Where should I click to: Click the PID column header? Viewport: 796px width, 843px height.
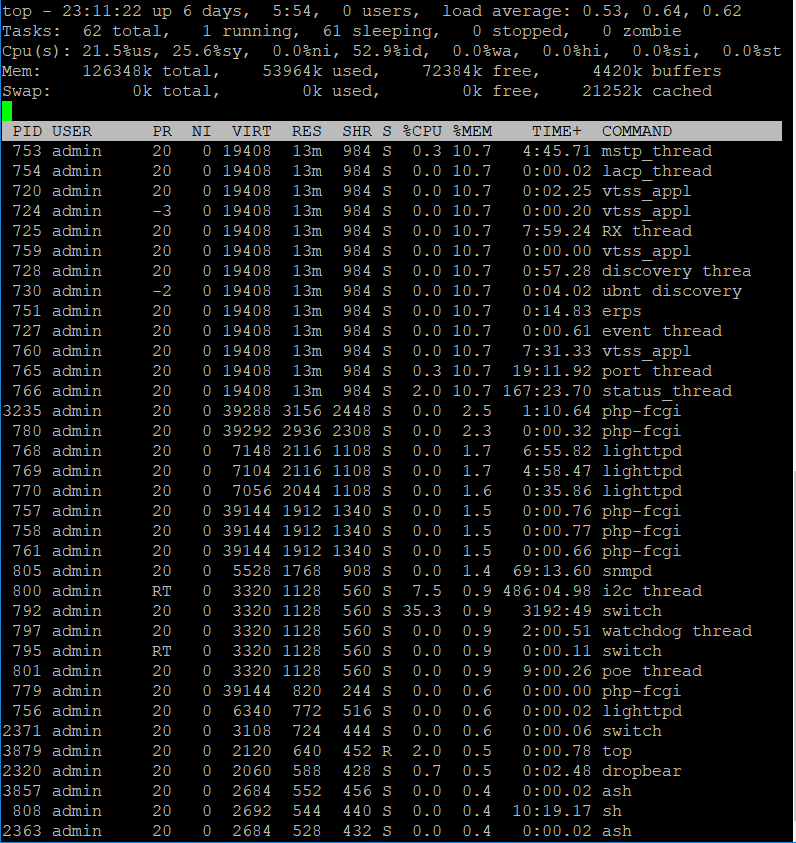27,131
